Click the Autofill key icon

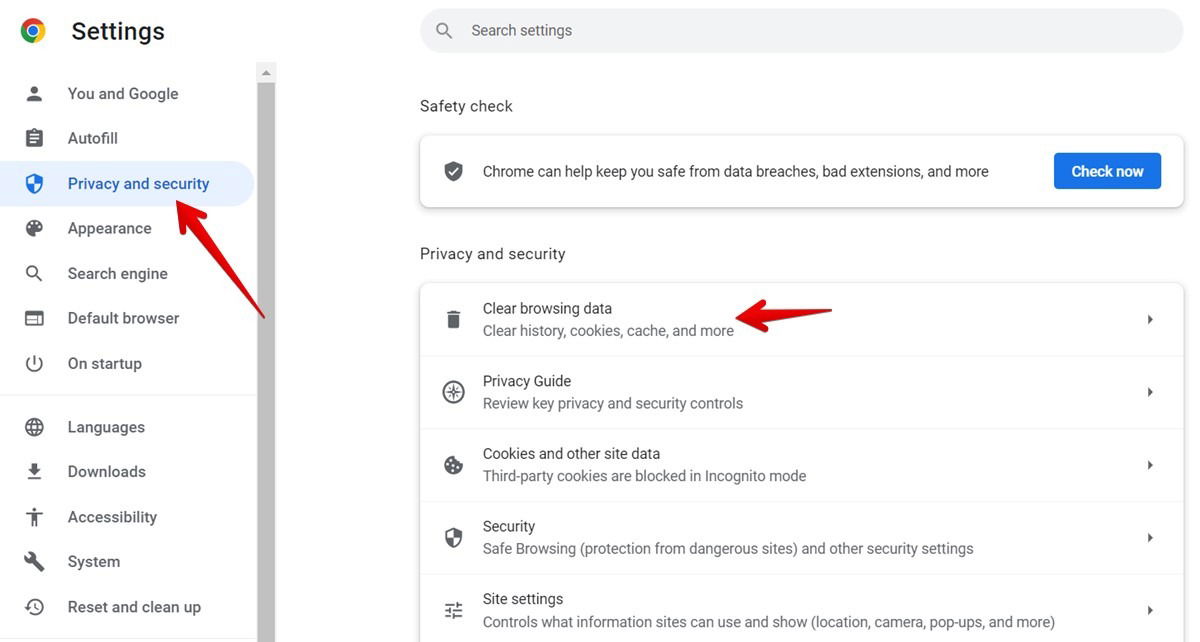(x=34, y=138)
